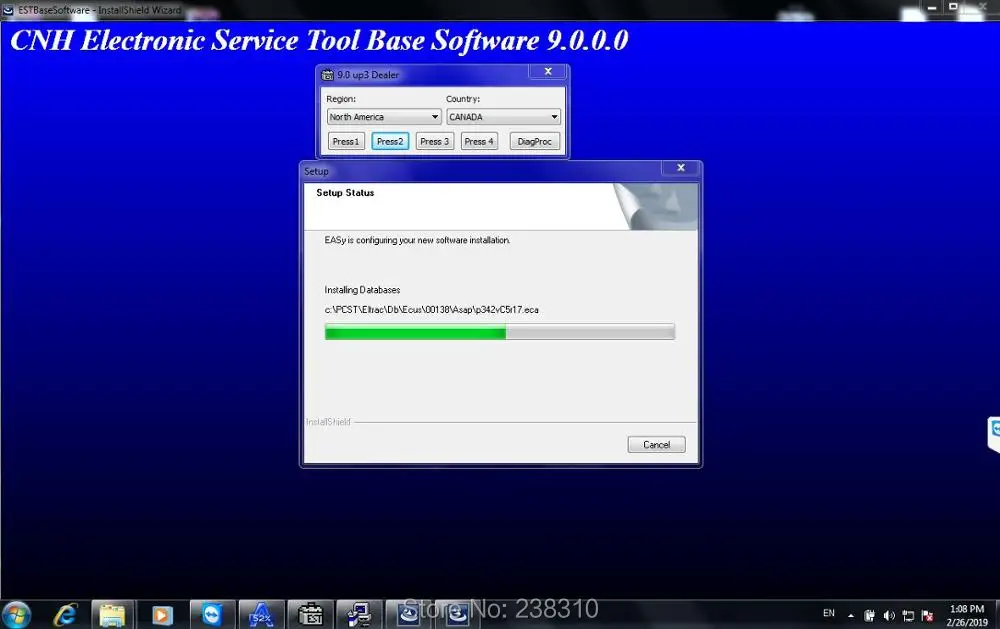Image resolution: width=1000 pixels, height=629 pixels.
Task: Open Action Center flag tray icon
Action: tap(927, 616)
